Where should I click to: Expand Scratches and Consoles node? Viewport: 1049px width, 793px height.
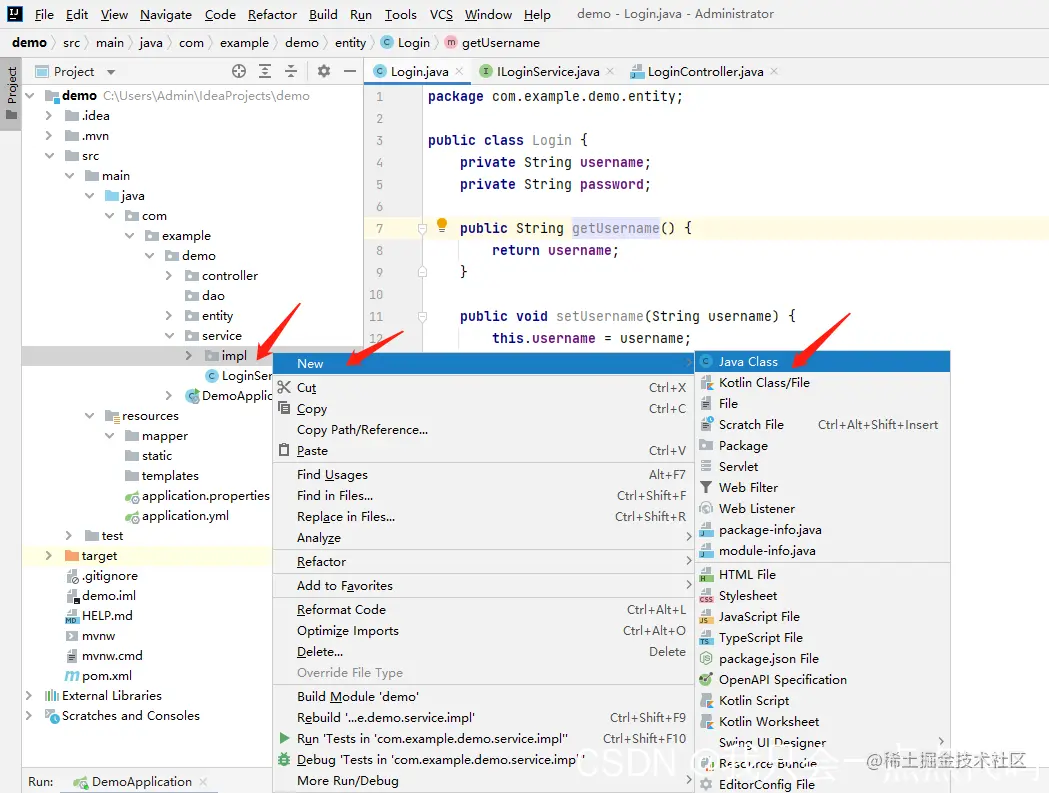pos(28,716)
